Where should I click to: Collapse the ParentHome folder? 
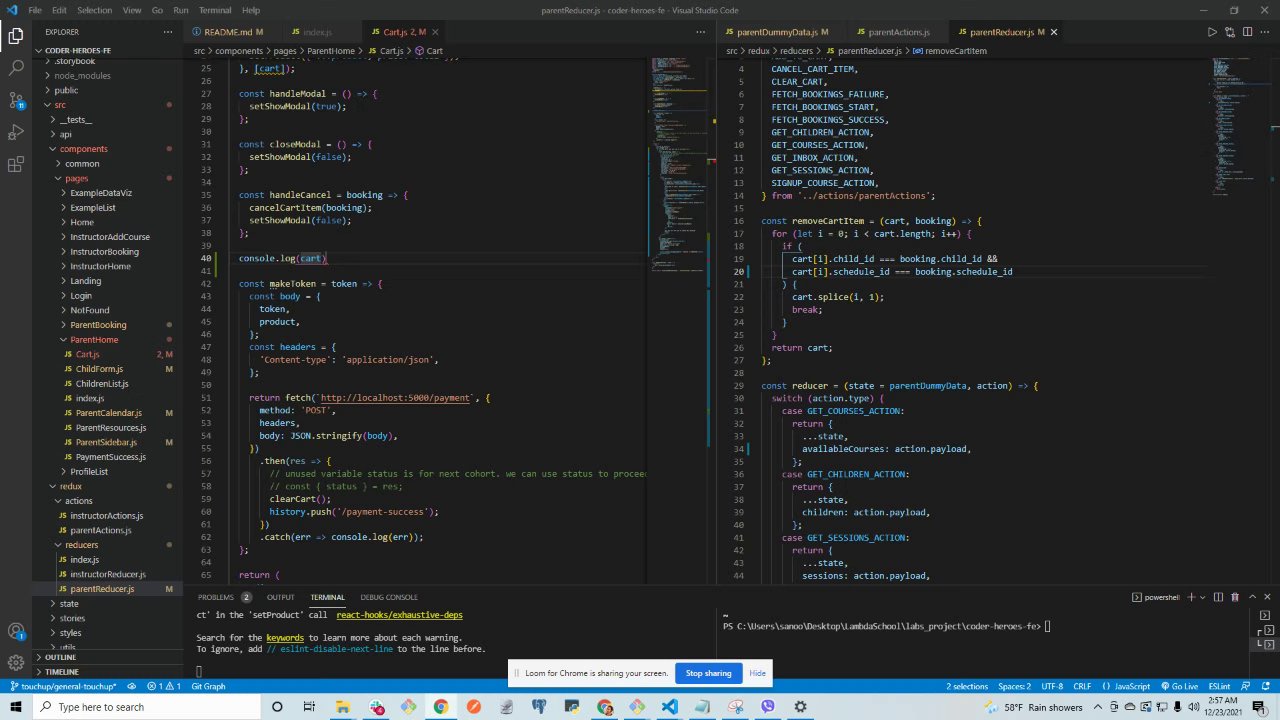click(93, 340)
